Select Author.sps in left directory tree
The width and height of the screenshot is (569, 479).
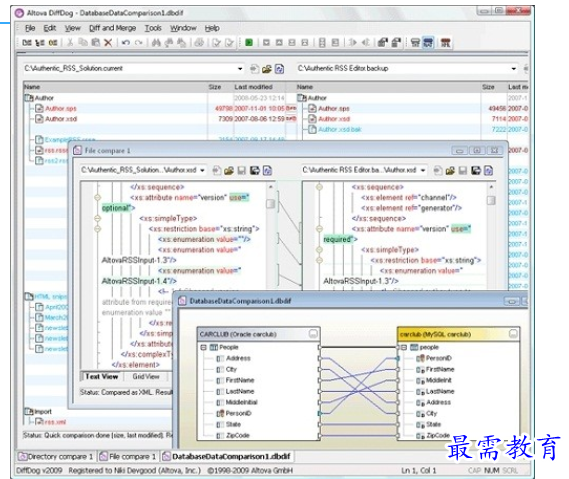(61, 109)
